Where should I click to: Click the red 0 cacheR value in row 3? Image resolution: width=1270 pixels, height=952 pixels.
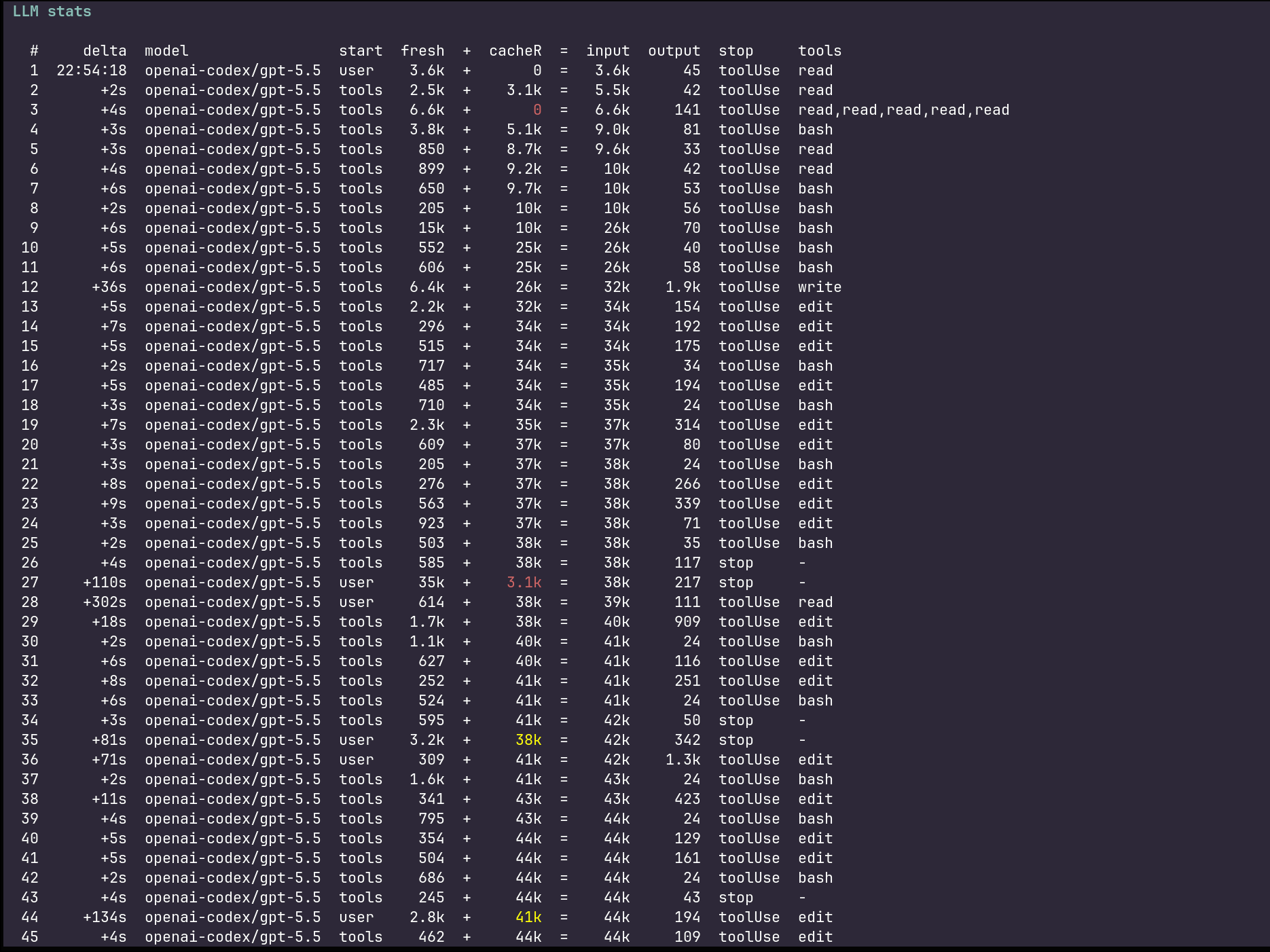[x=537, y=110]
